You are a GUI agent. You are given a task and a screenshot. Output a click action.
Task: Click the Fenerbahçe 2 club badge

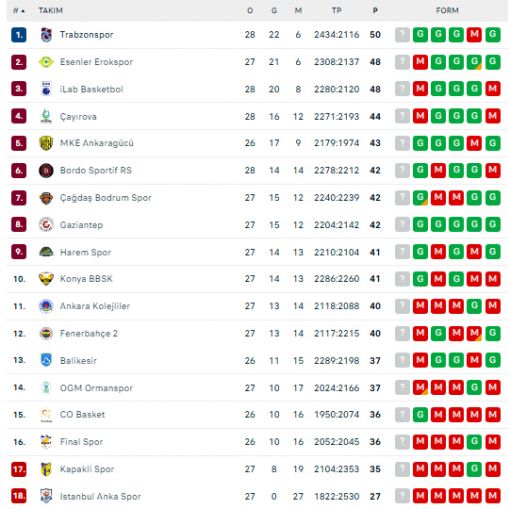click(x=46, y=333)
